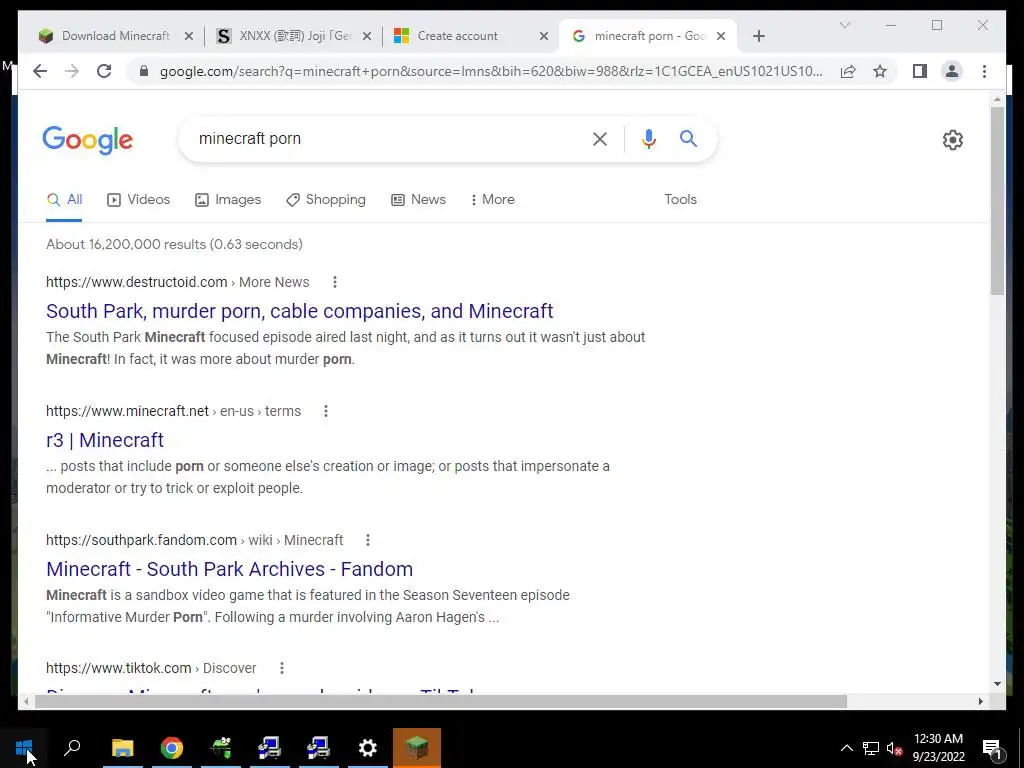Open the r3 | Minecraft link
1024x768 pixels.
pos(105,440)
